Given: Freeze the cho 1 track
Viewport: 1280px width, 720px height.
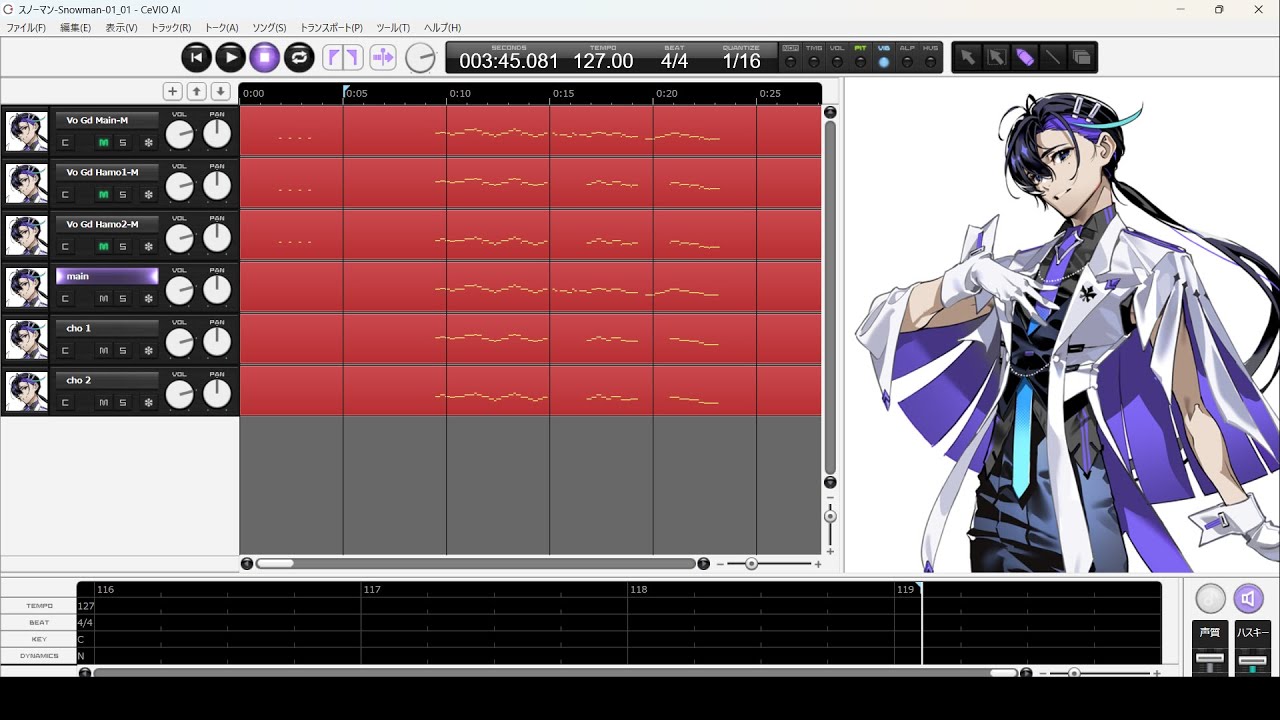Looking at the screenshot, I should (x=148, y=350).
